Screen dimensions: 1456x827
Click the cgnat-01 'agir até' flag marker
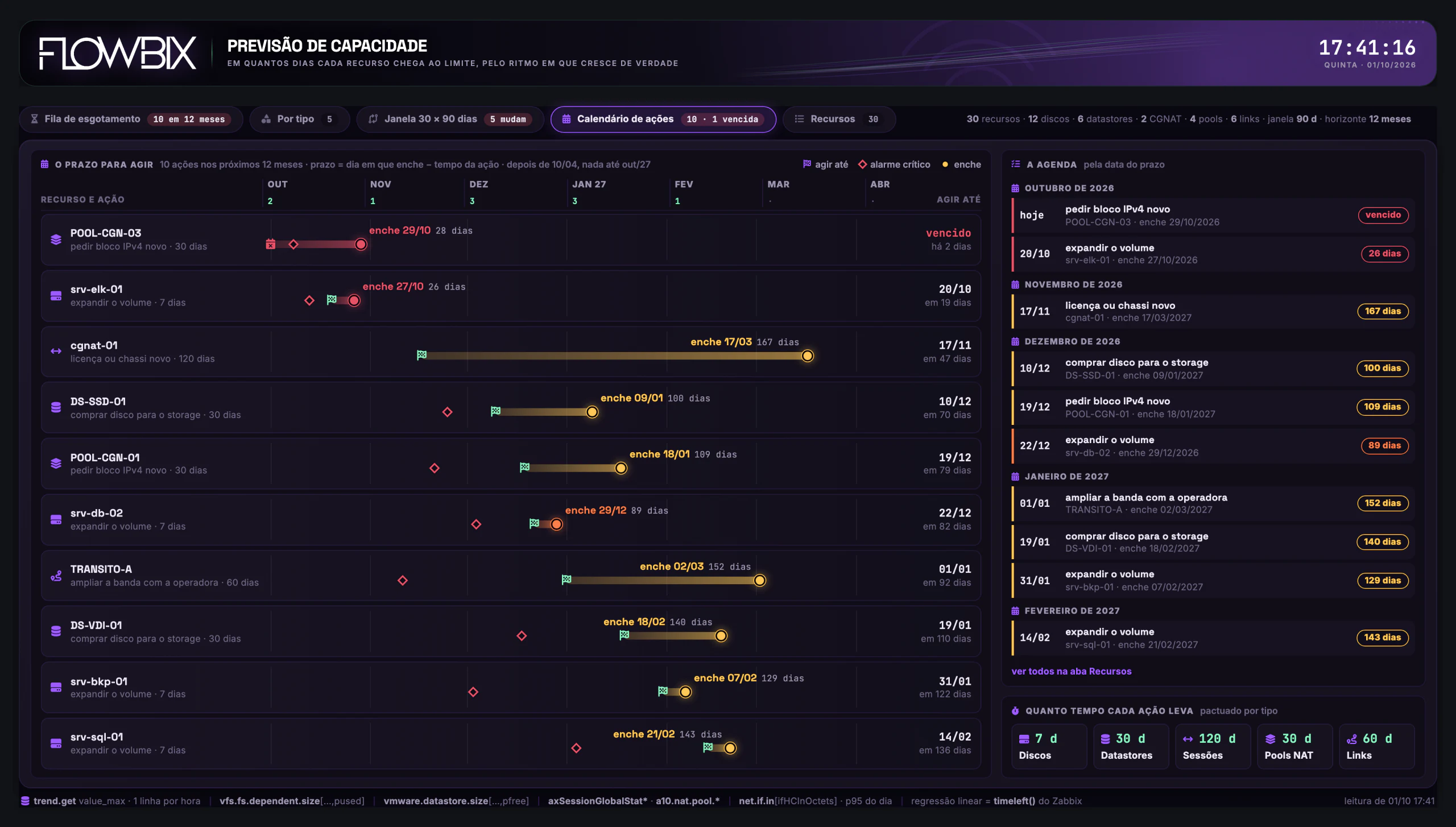point(421,355)
